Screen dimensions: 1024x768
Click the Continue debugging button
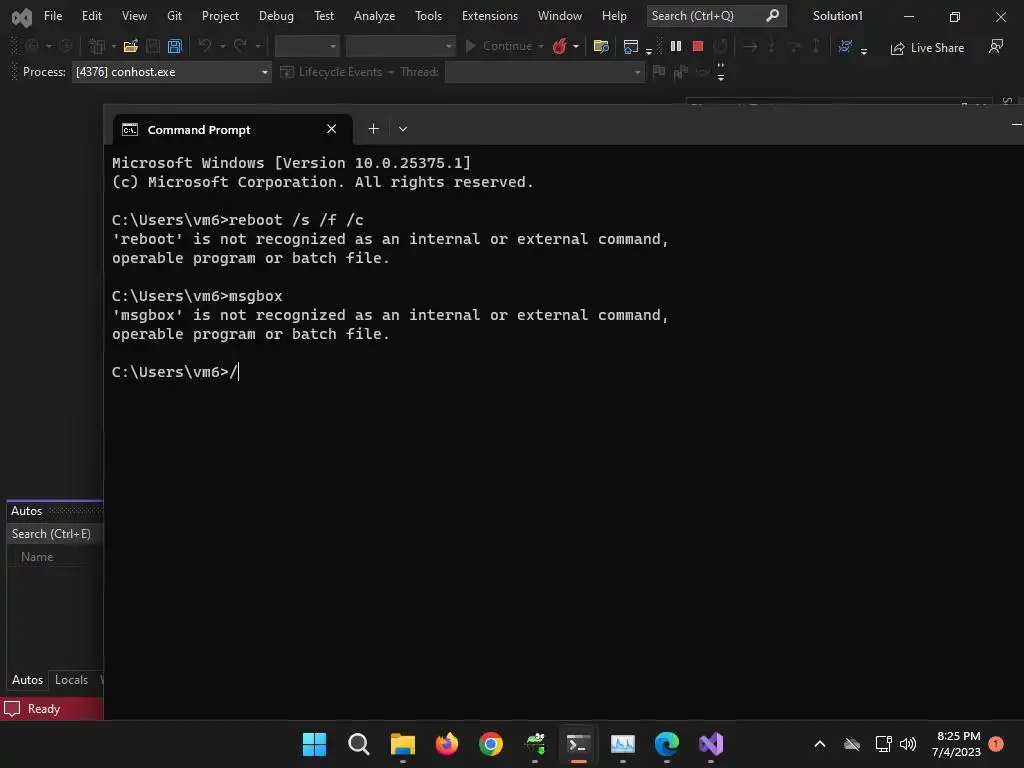(x=500, y=46)
